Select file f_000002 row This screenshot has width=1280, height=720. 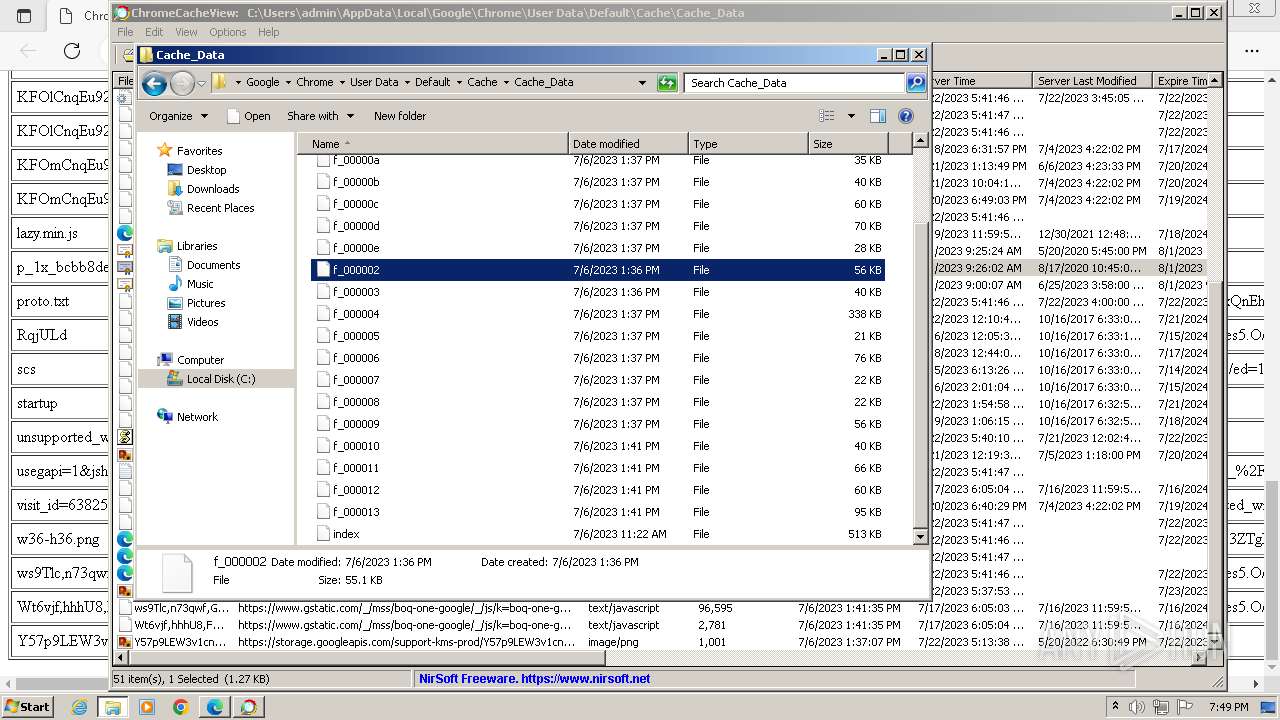pos(598,270)
